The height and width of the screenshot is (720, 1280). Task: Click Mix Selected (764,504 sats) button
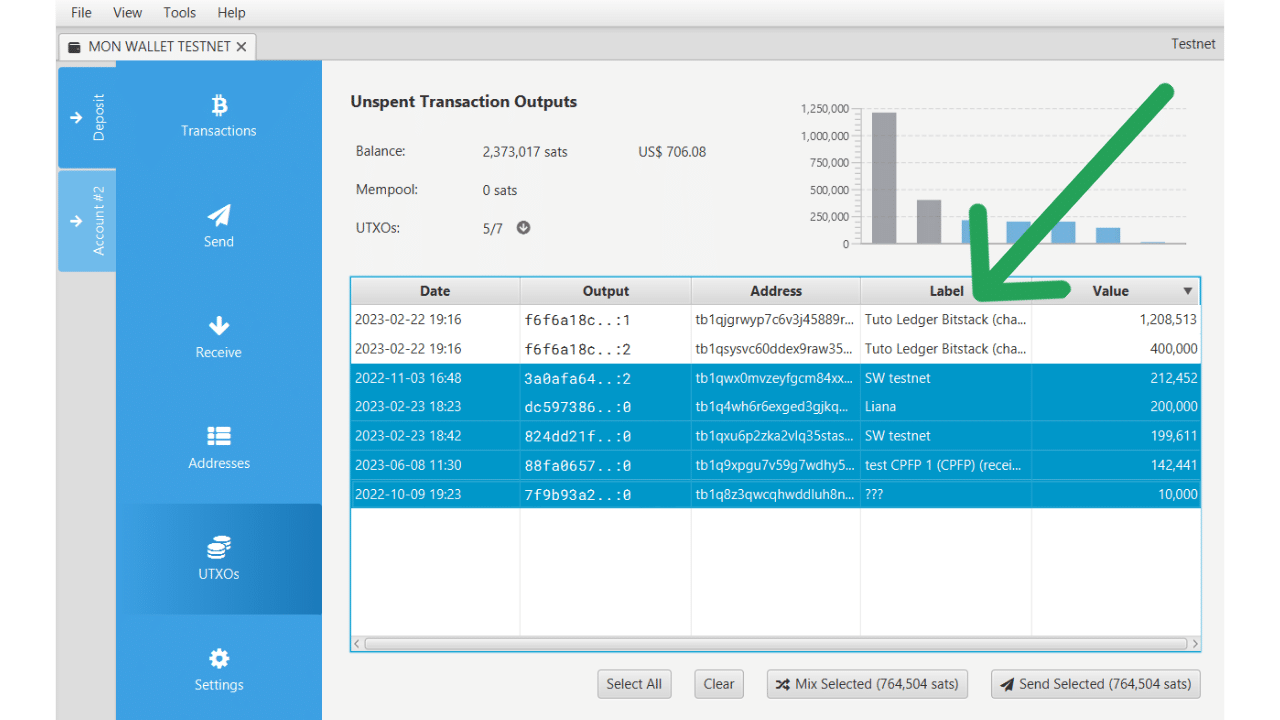click(867, 684)
